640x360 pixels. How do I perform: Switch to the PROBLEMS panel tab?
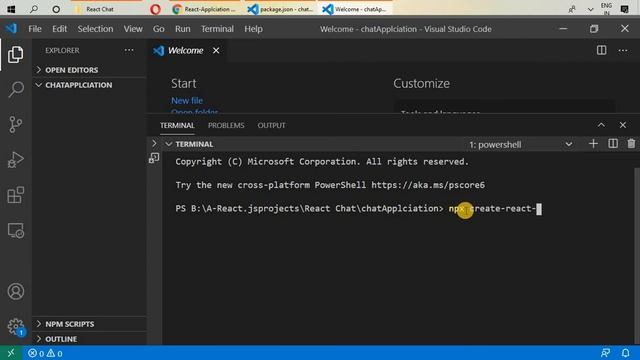point(226,125)
